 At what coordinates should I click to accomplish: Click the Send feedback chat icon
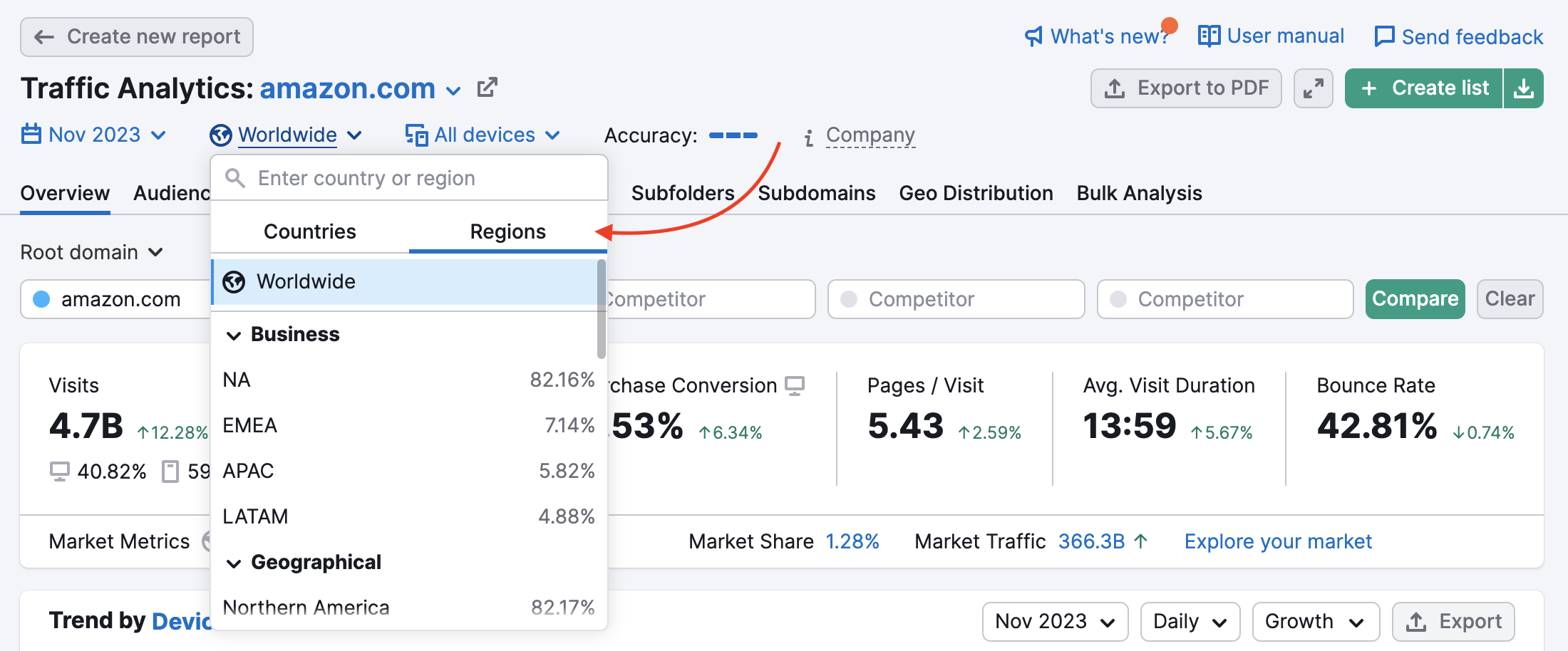1384,36
